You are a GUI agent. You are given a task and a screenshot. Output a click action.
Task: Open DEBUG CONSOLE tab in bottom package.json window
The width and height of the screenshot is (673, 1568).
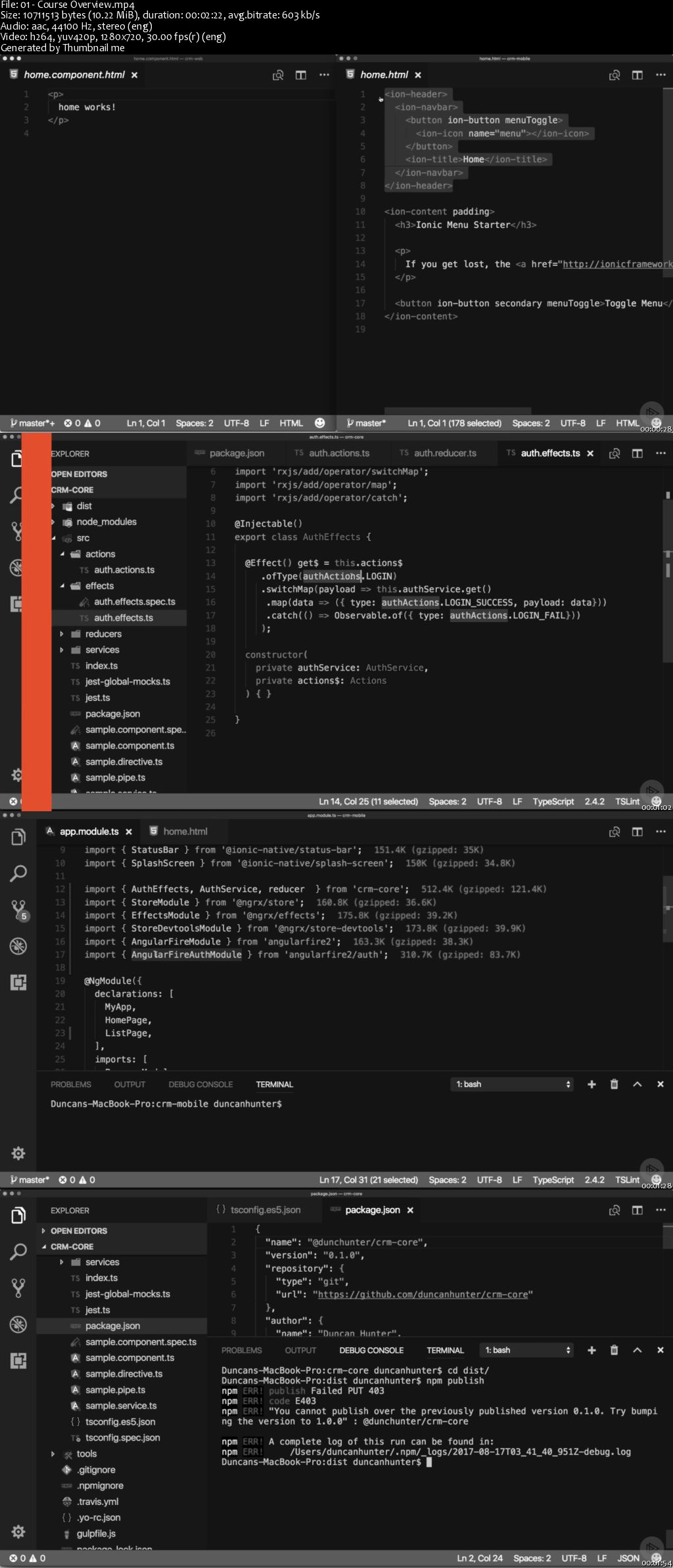(371, 1351)
